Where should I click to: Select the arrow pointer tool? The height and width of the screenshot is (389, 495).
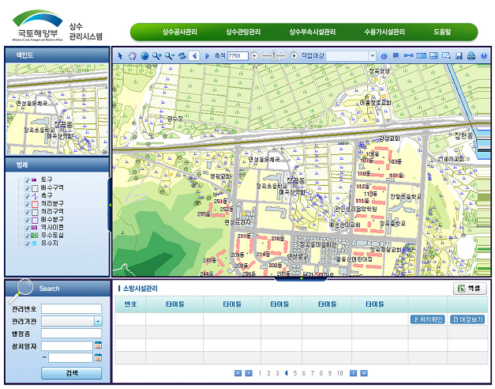[120, 56]
